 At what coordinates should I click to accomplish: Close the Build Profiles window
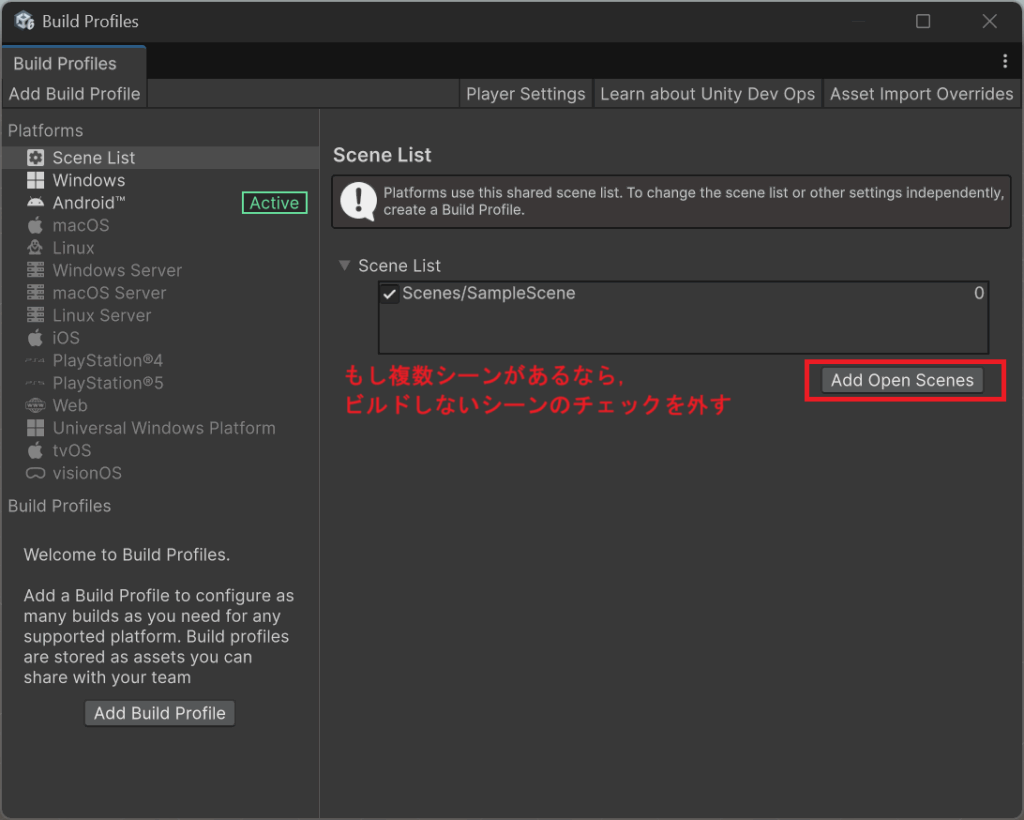pos(989,22)
